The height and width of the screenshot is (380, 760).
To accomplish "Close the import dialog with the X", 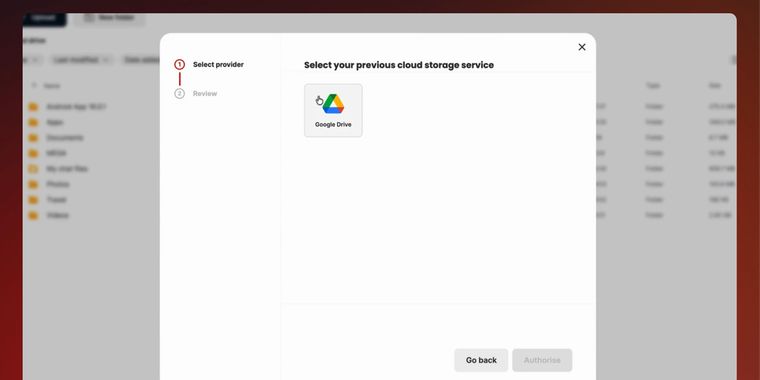I will tap(582, 47).
